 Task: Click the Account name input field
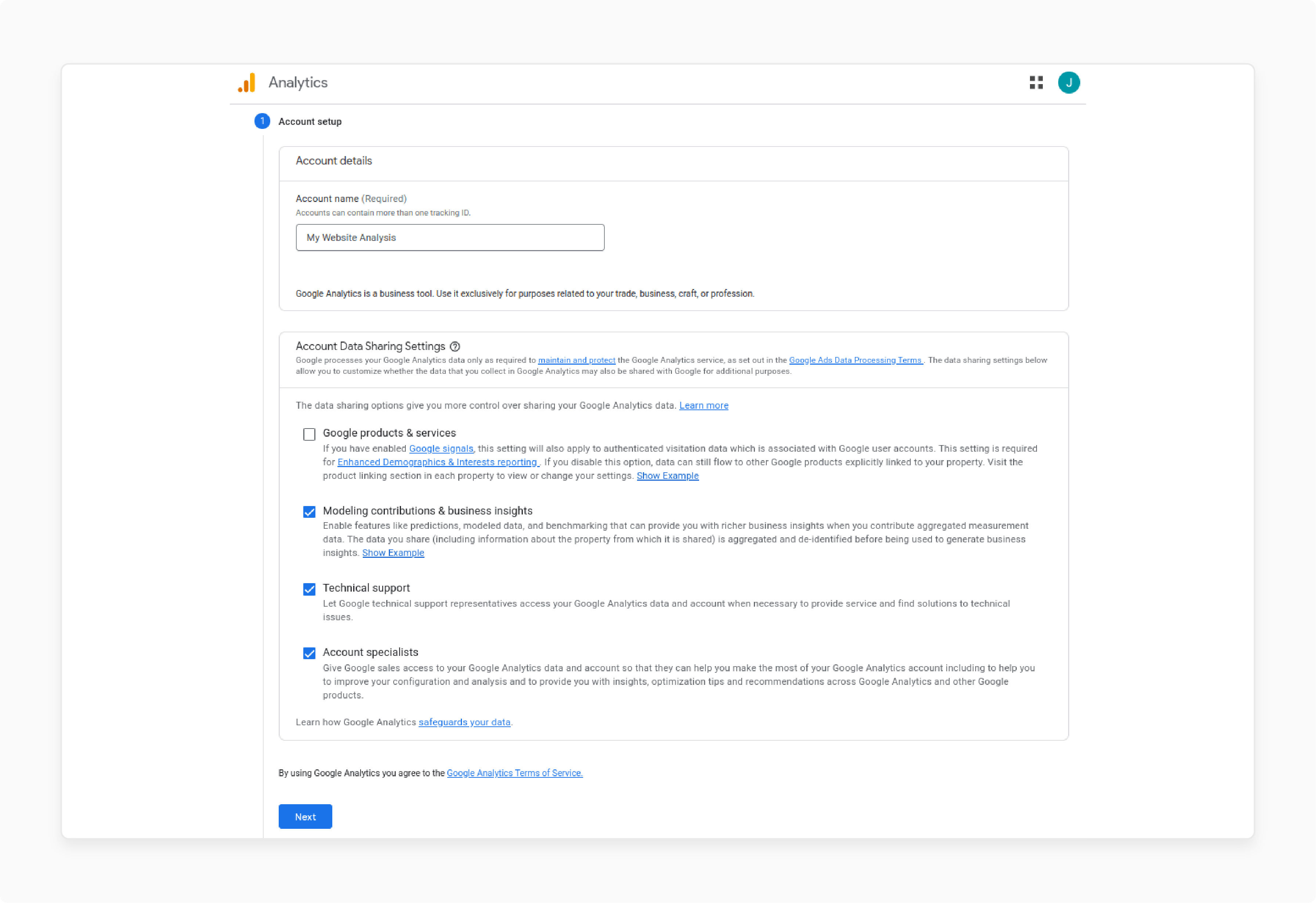[x=449, y=237]
